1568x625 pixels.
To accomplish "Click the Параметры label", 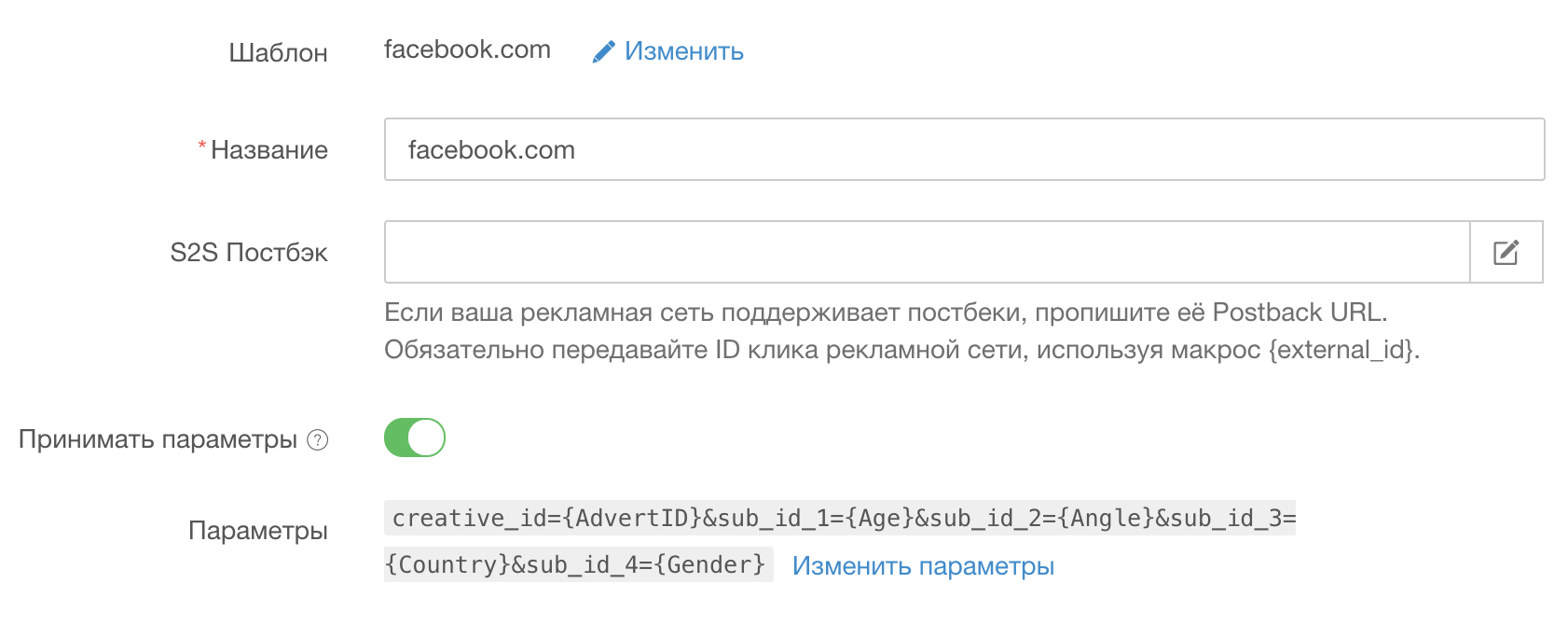I will (x=258, y=531).
